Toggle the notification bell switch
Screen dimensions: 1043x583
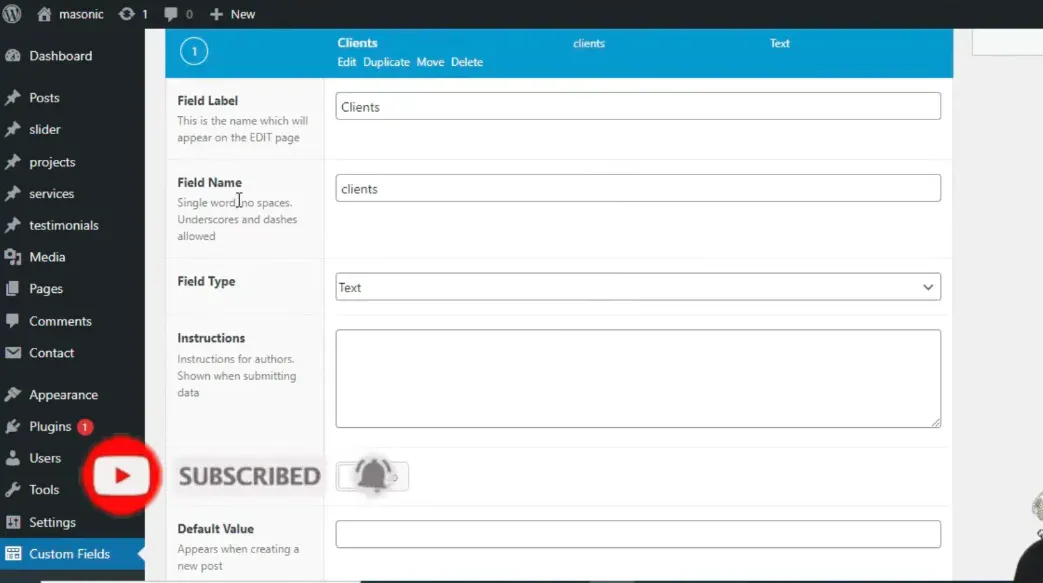(x=372, y=477)
